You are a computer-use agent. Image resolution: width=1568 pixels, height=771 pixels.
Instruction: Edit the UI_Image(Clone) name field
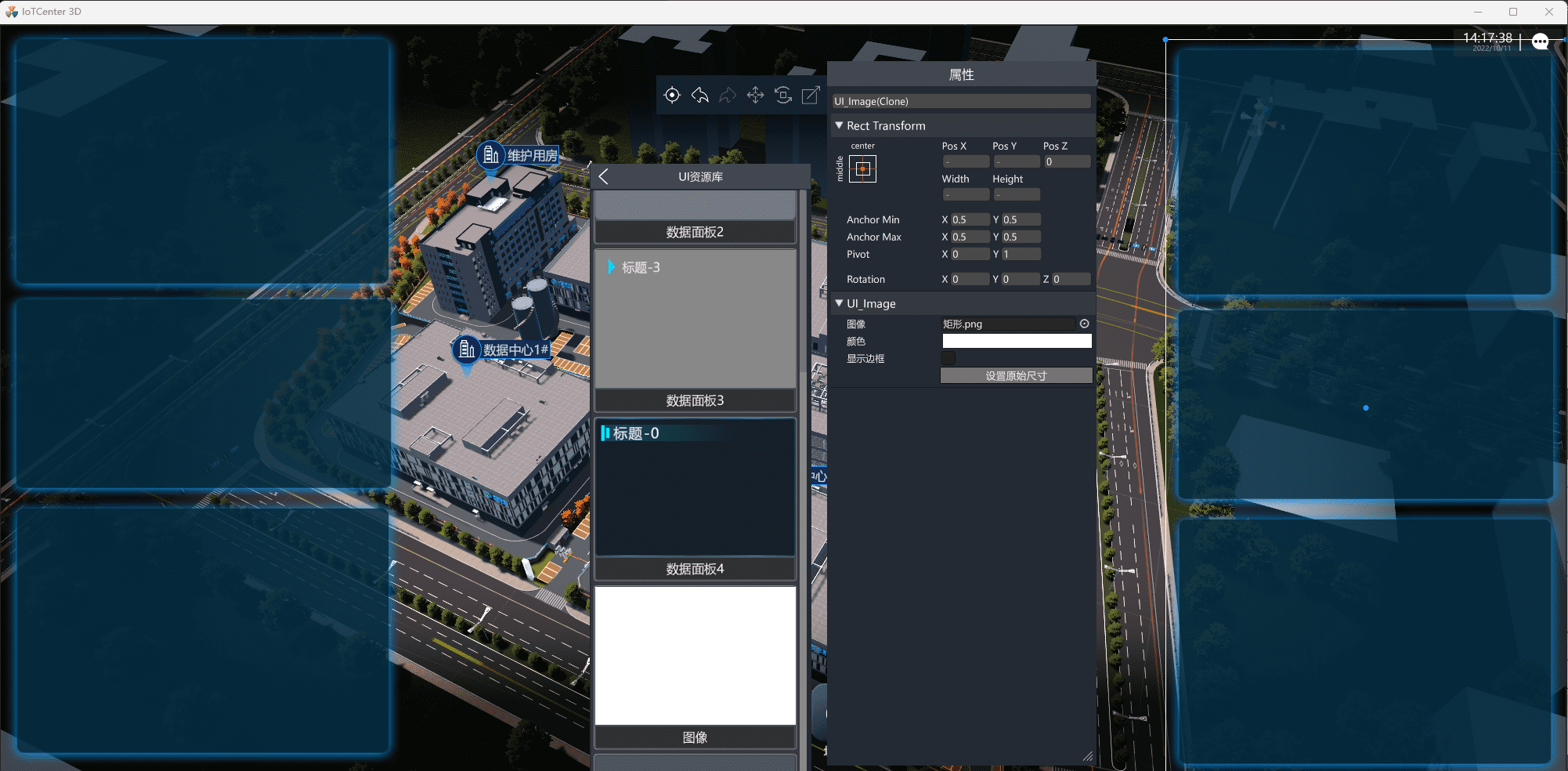(x=961, y=101)
